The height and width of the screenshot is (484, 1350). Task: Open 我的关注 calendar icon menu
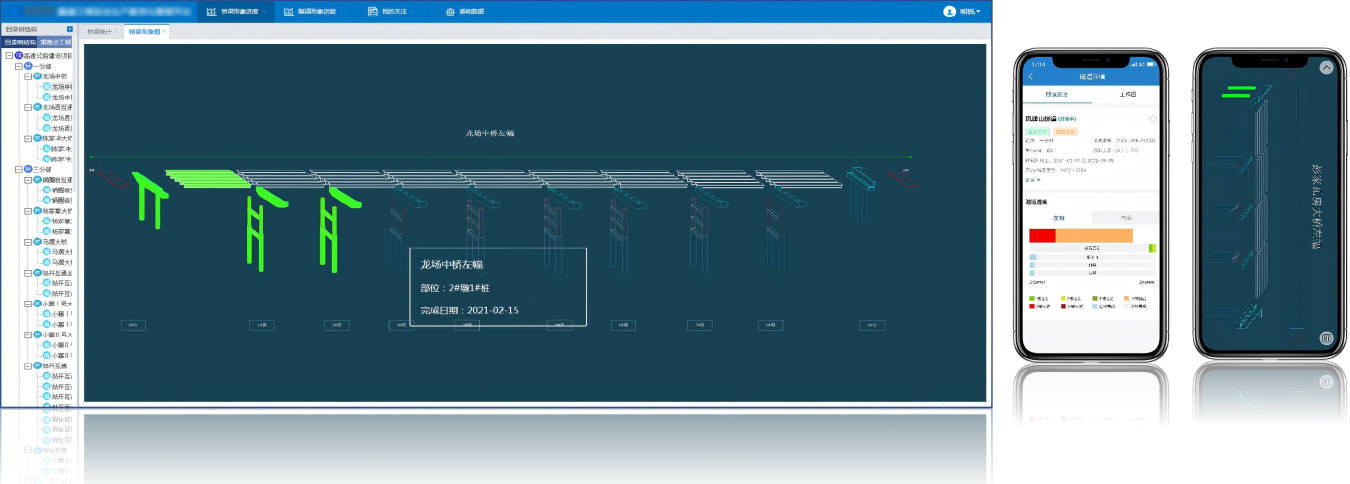(372, 12)
